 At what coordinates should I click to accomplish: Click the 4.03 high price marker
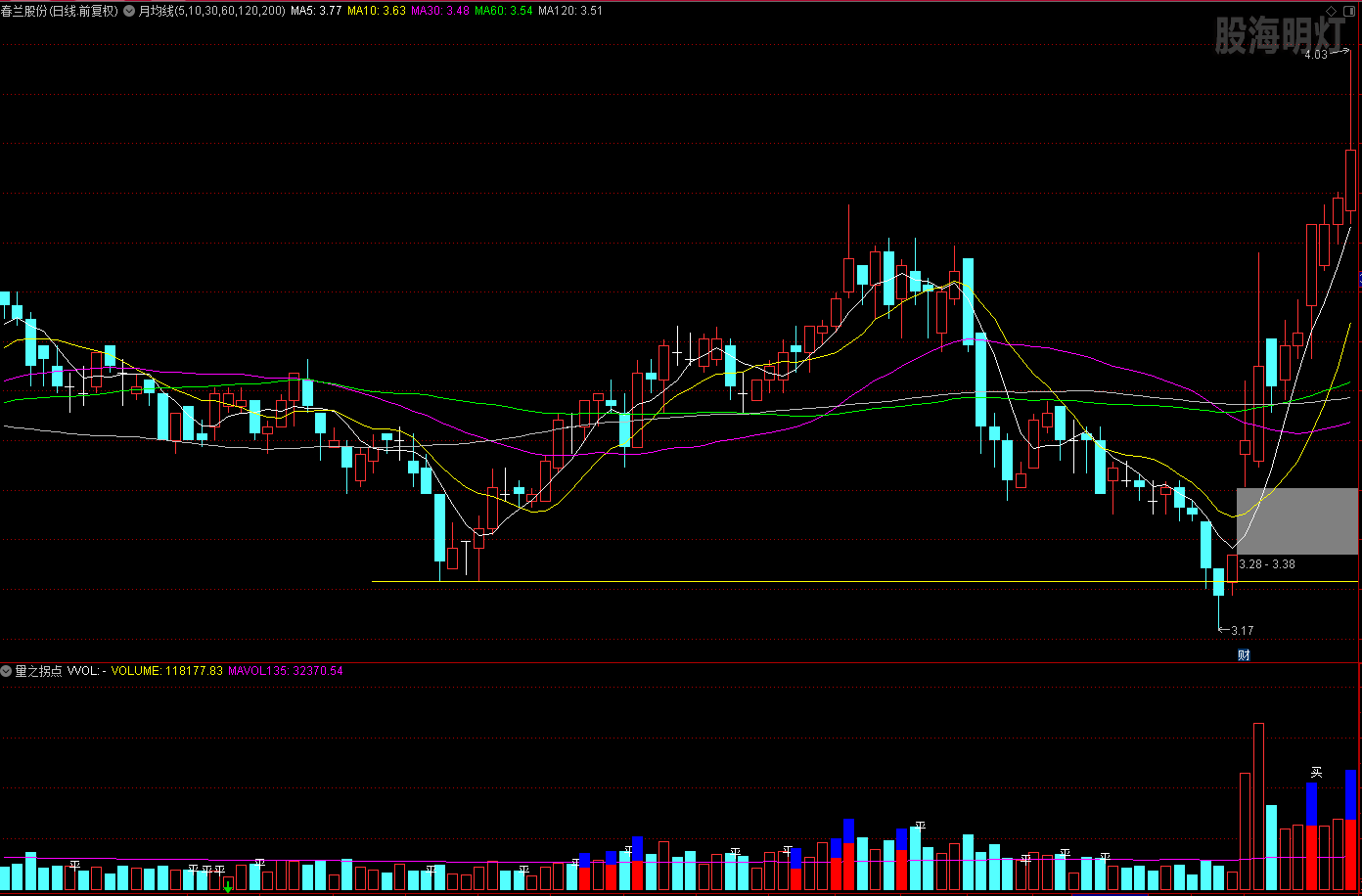coord(1316,55)
